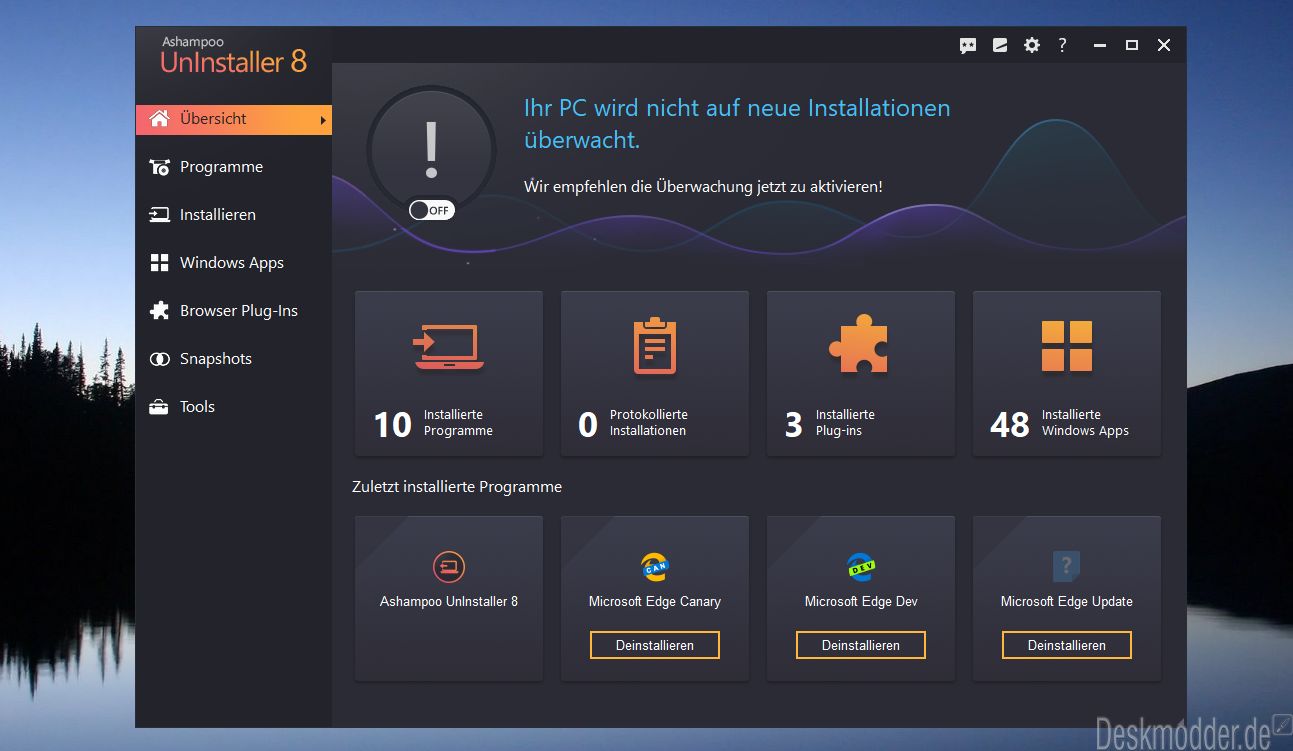Click the Microsoft Edge Canary name label
The width and height of the screenshot is (1293, 751).
(x=655, y=602)
